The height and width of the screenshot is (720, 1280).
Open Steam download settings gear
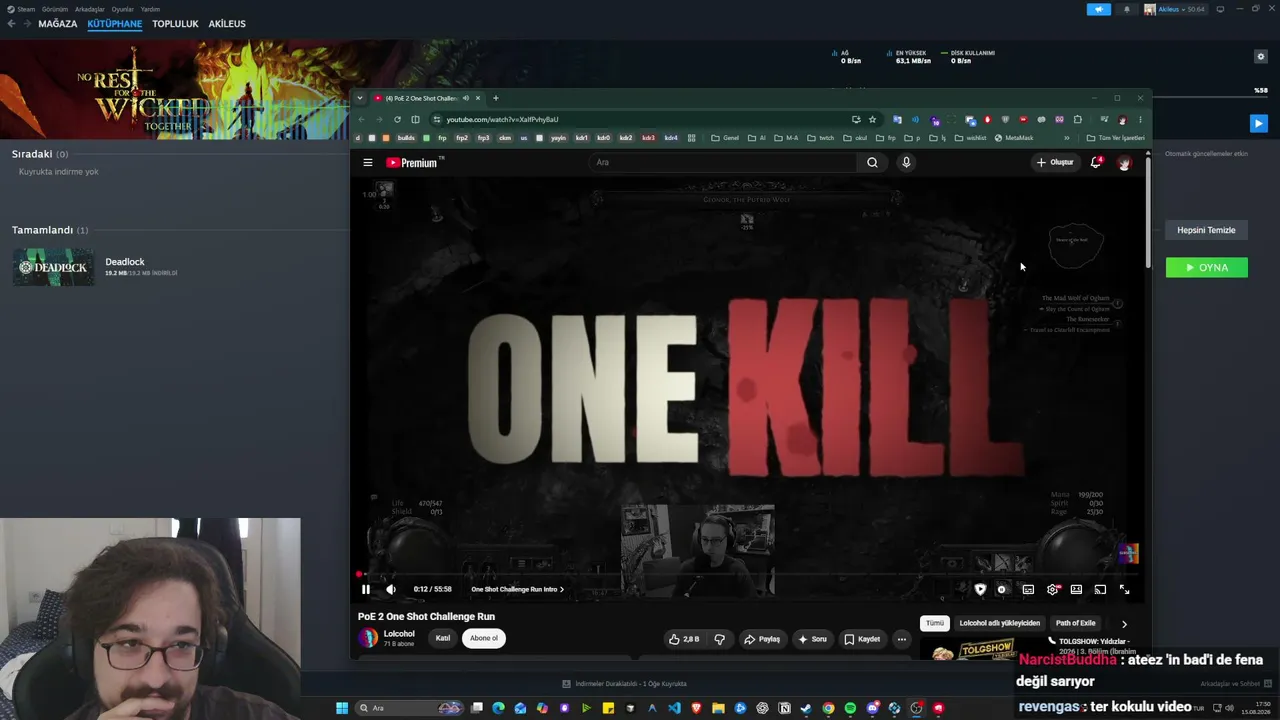click(1261, 57)
